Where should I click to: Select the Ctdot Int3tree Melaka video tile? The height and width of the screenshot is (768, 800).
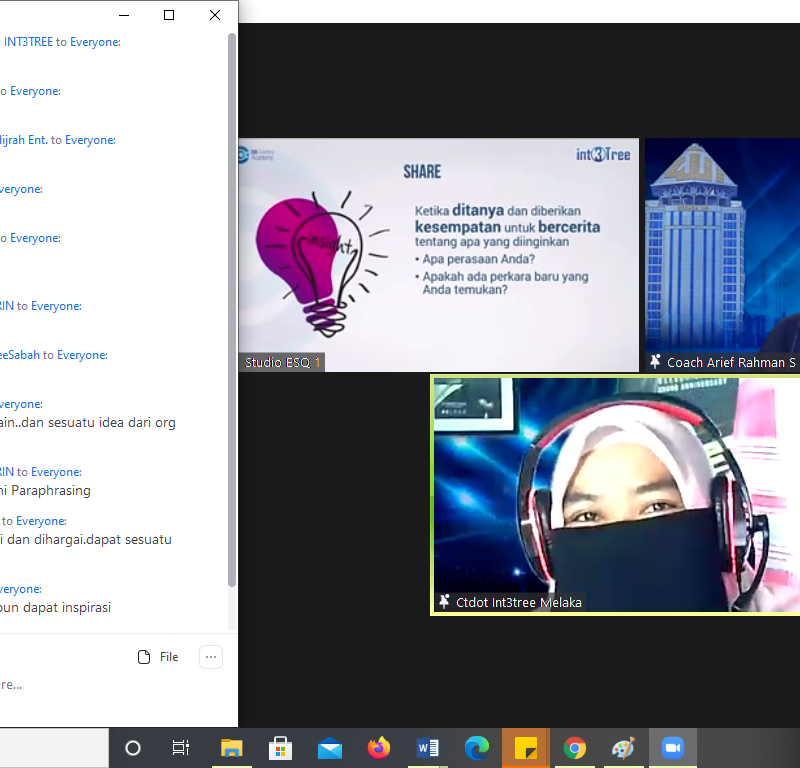[x=615, y=495]
